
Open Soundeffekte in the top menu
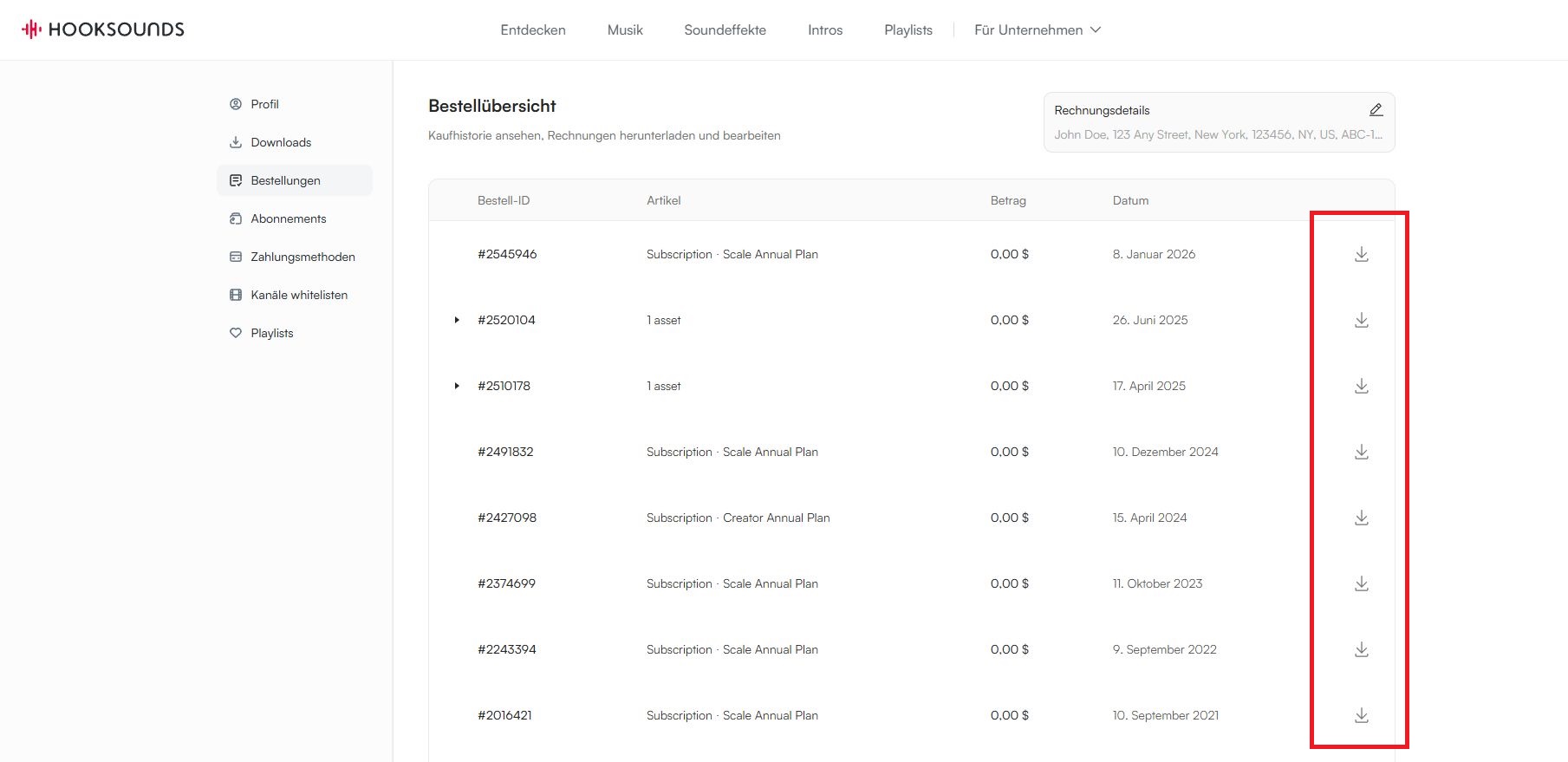pos(725,29)
